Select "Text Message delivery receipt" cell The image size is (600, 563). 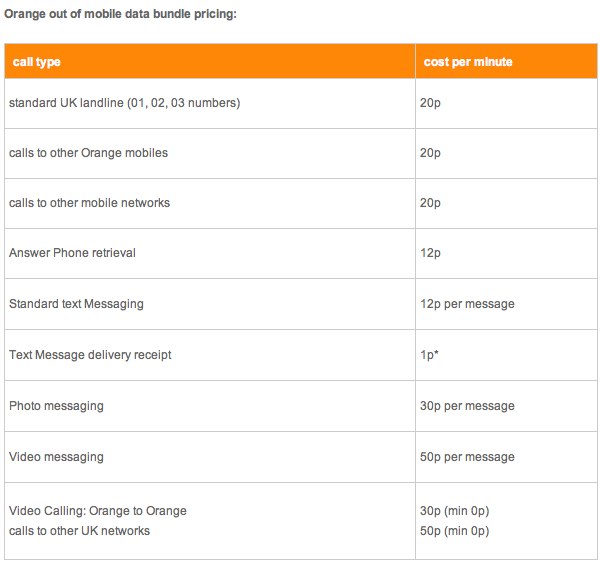(x=88, y=355)
